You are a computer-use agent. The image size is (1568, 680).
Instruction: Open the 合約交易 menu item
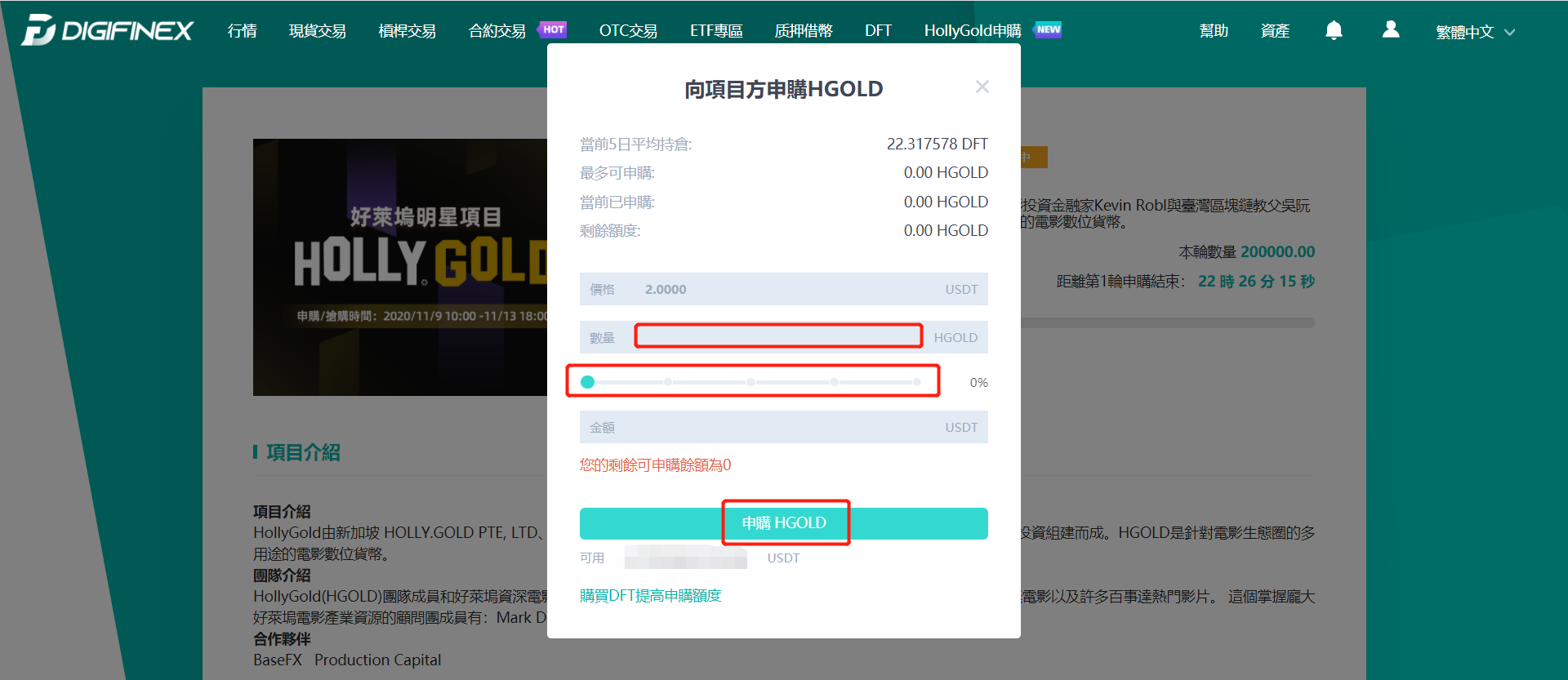pos(497,30)
